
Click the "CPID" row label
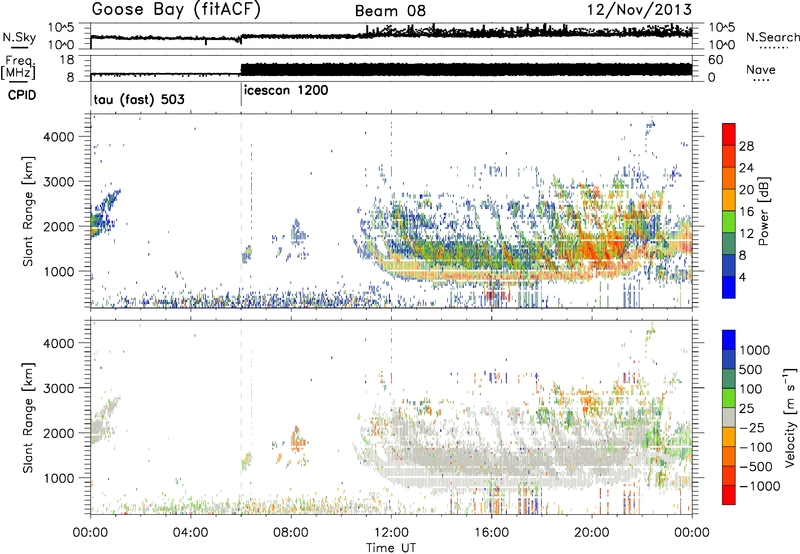click(22, 95)
